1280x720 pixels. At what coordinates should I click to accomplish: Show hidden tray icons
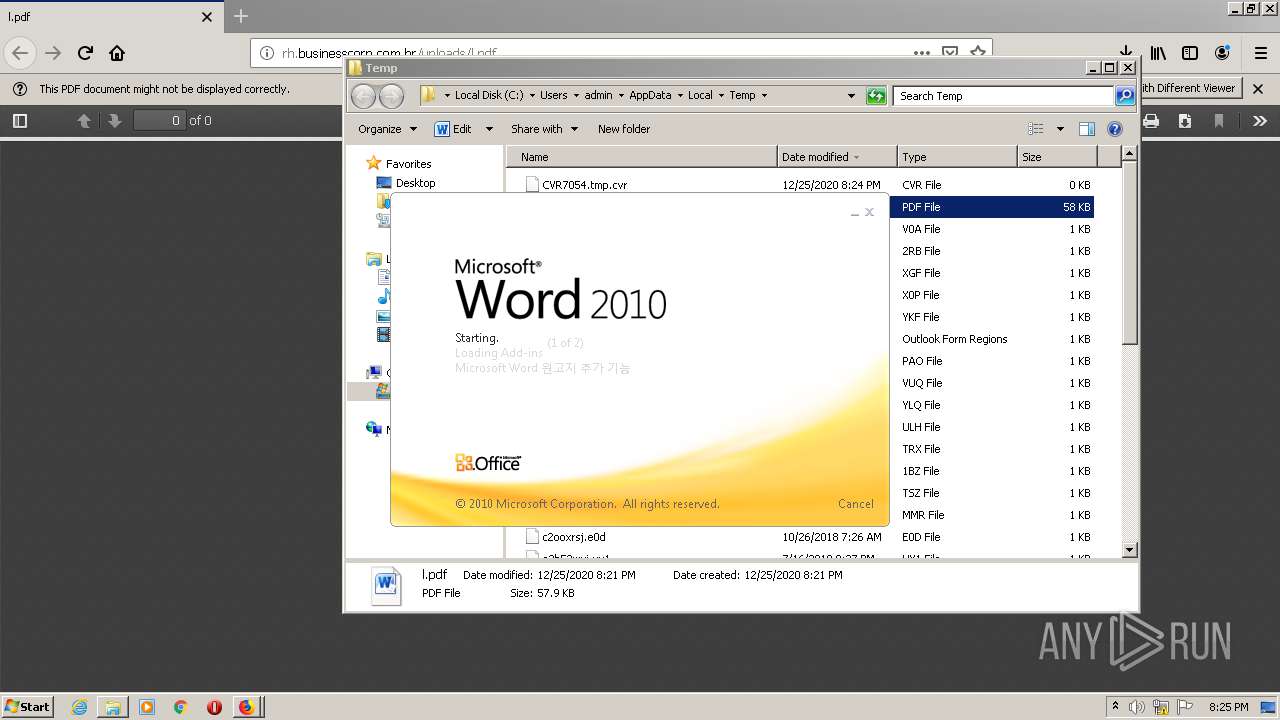pyautogui.click(x=1115, y=707)
